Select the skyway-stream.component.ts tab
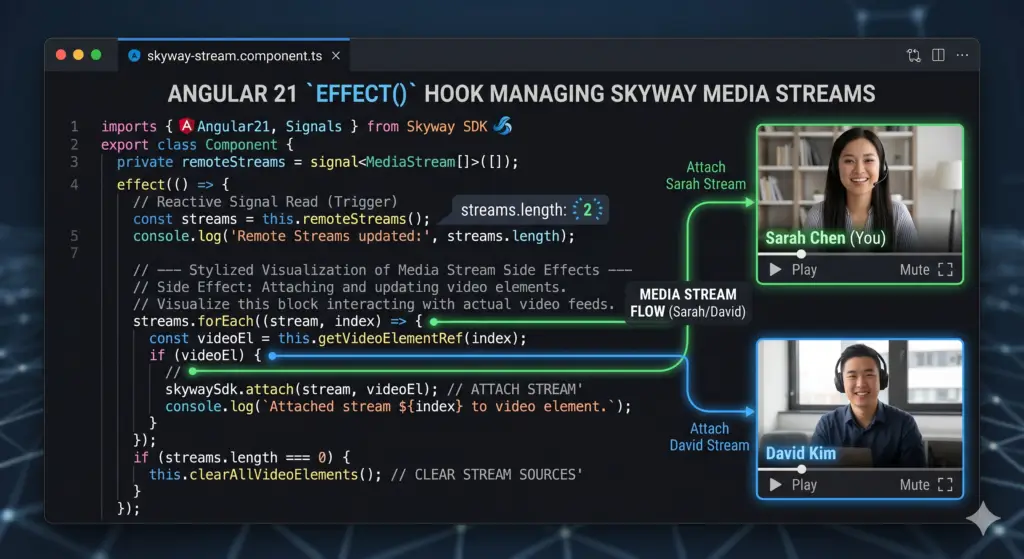 pyautogui.click(x=234, y=56)
